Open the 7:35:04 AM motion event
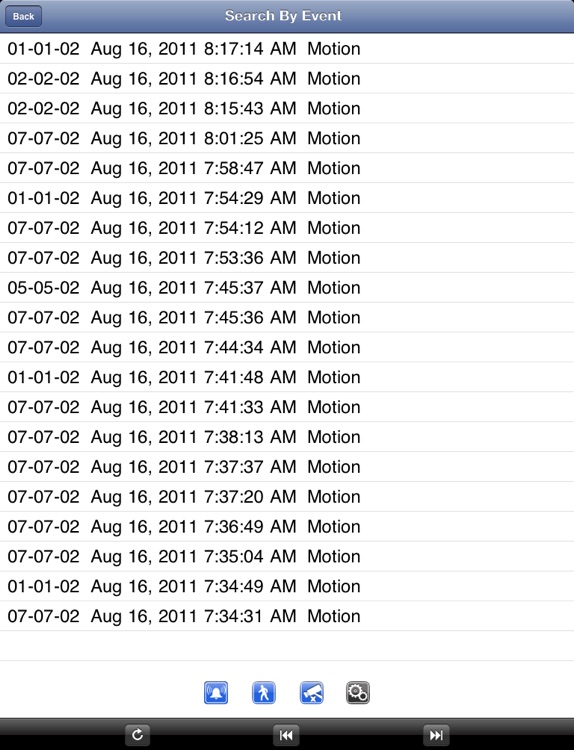This screenshot has width=574, height=750. click(287, 556)
